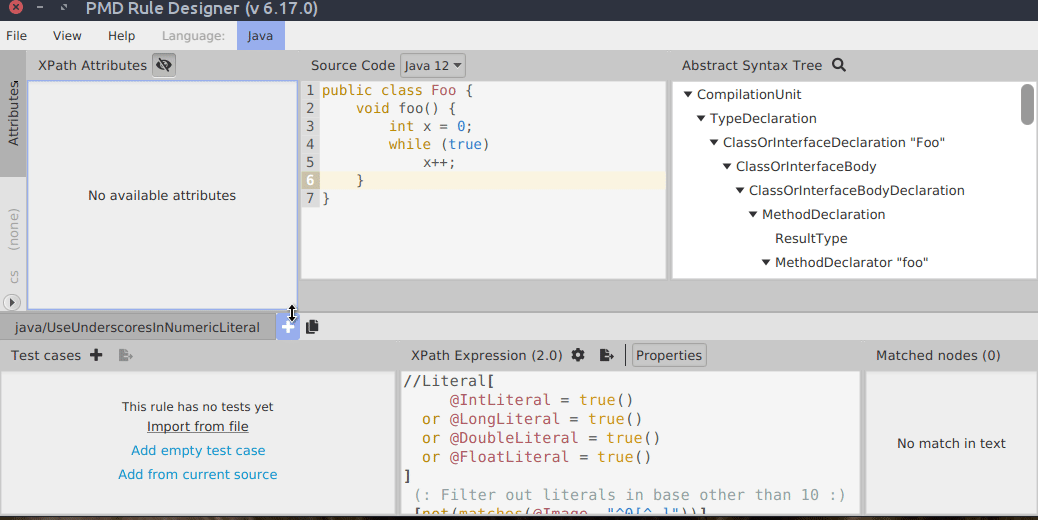Image resolution: width=1038 pixels, height=520 pixels.
Task: Open the Java 12 language version dropdown
Action: 433,65
